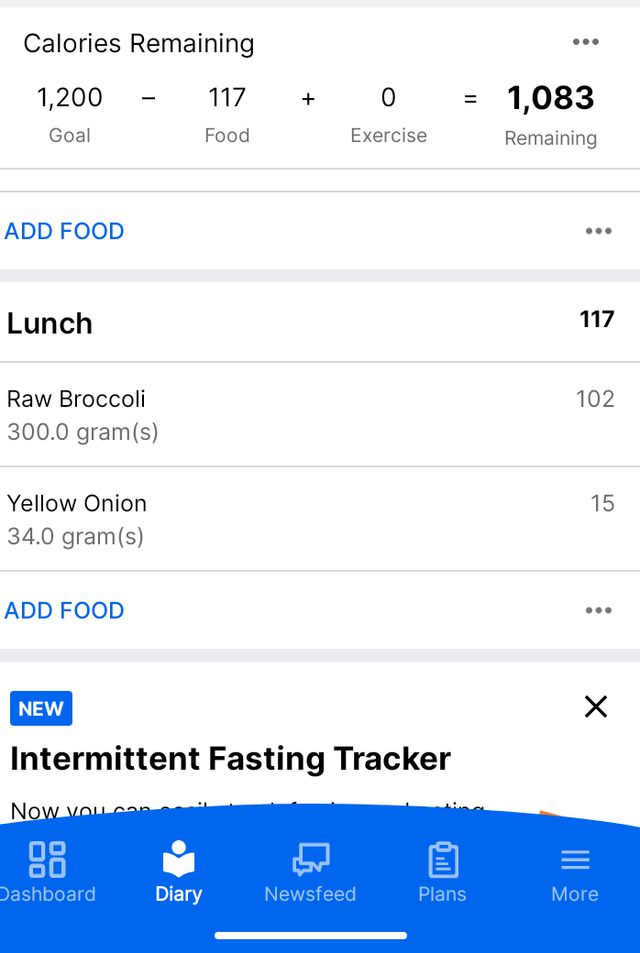The height and width of the screenshot is (953, 640).
Task: Open Calories Remaining options ellipsis
Action: point(586,42)
